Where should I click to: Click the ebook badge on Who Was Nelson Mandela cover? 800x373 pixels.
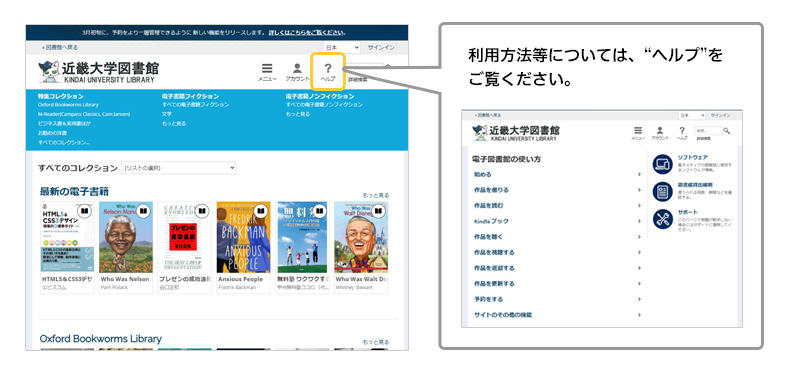143,211
